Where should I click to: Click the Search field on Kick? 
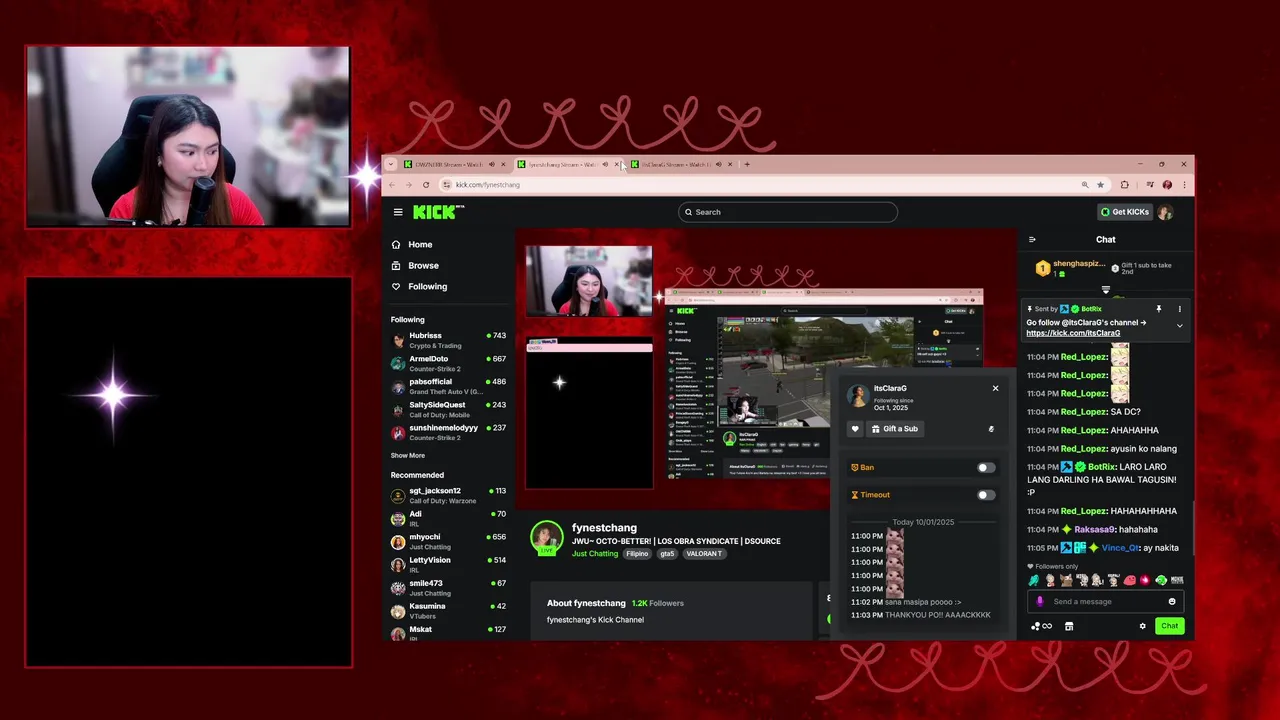click(x=787, y=212)
